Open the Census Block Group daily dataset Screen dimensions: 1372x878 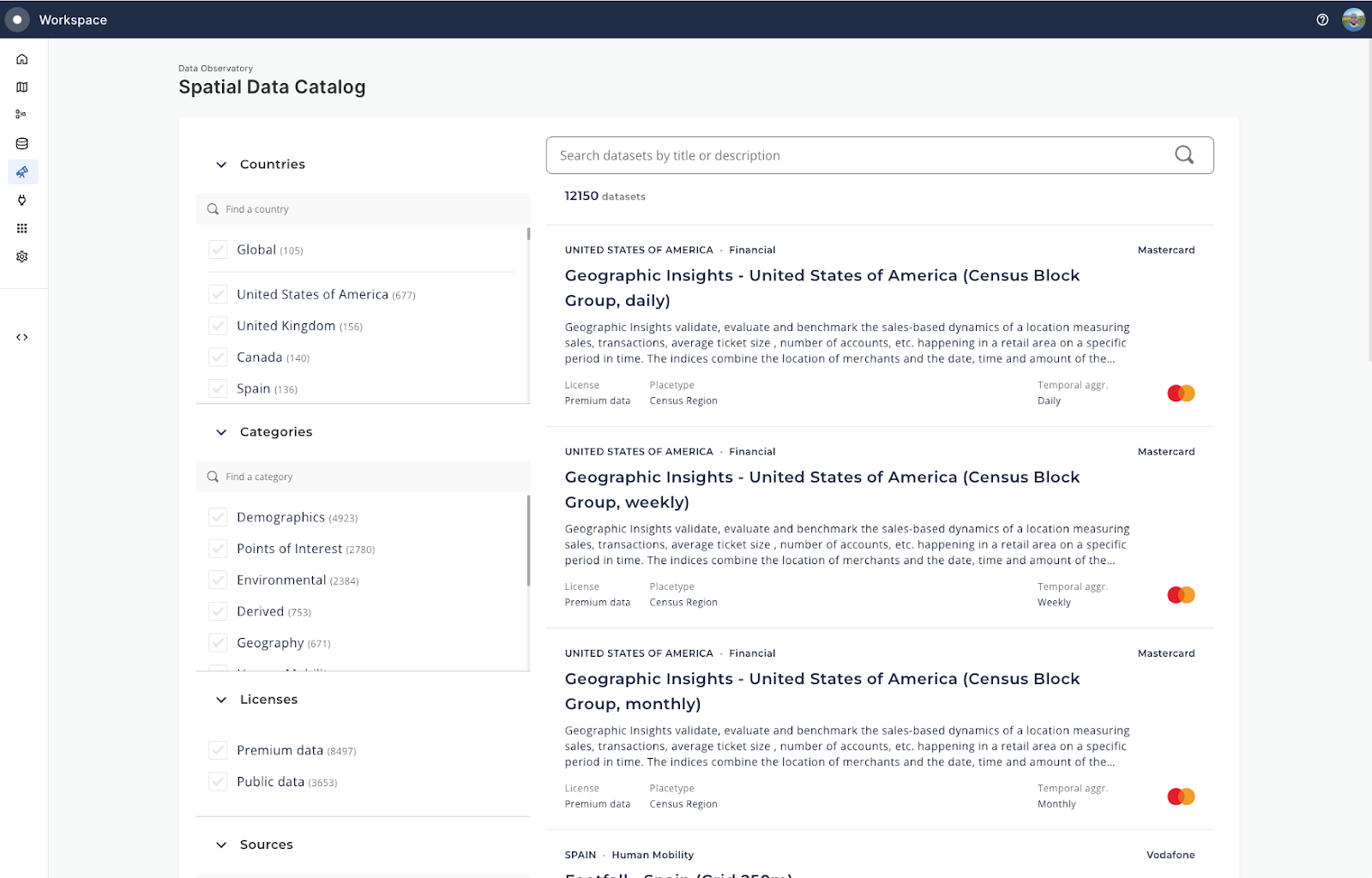point(821,287)
